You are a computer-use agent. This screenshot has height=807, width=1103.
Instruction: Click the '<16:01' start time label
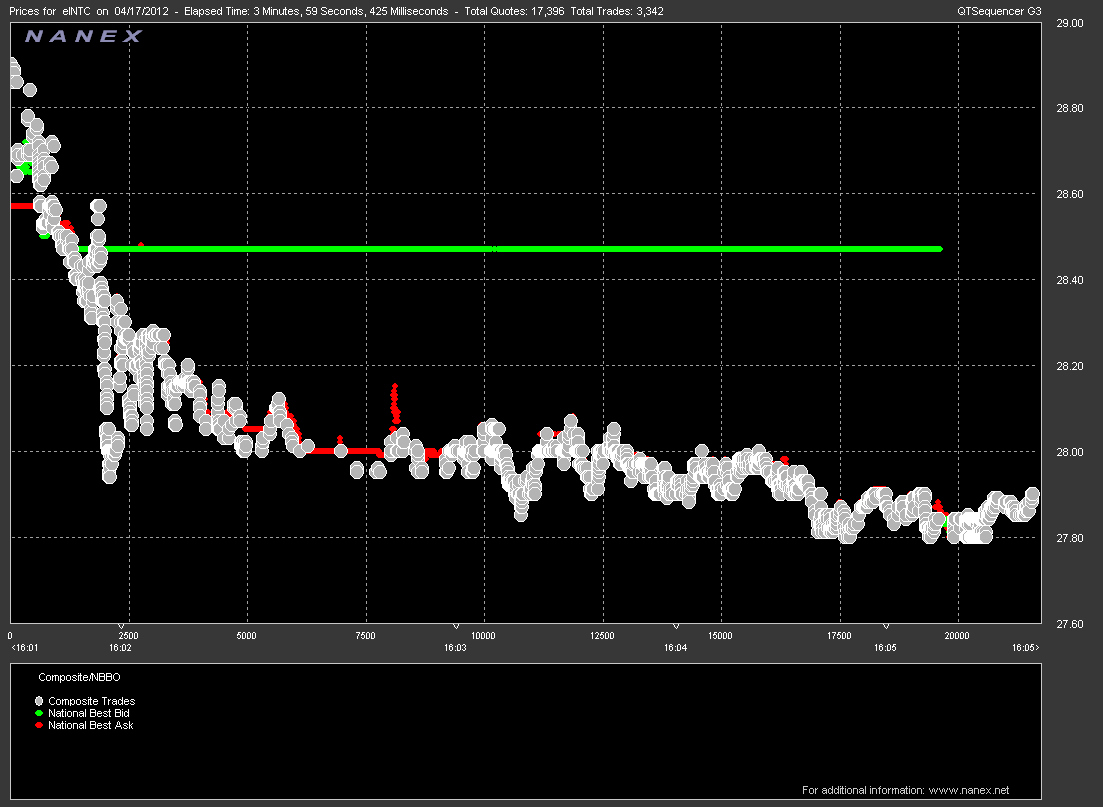tap(25, 647)
